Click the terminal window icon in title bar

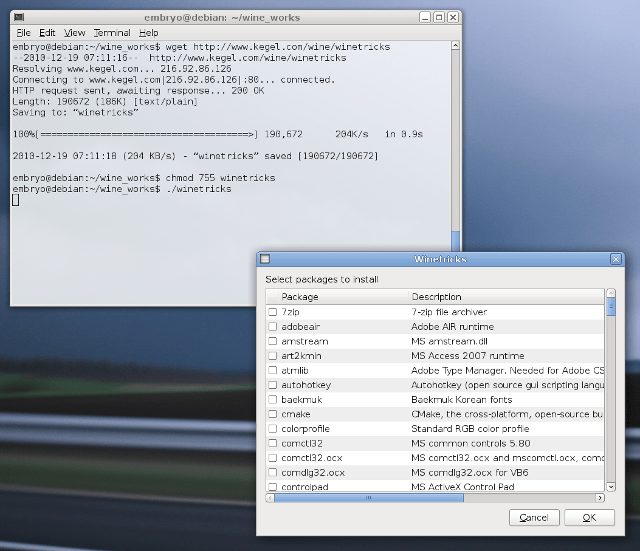(x=19, y=18)
